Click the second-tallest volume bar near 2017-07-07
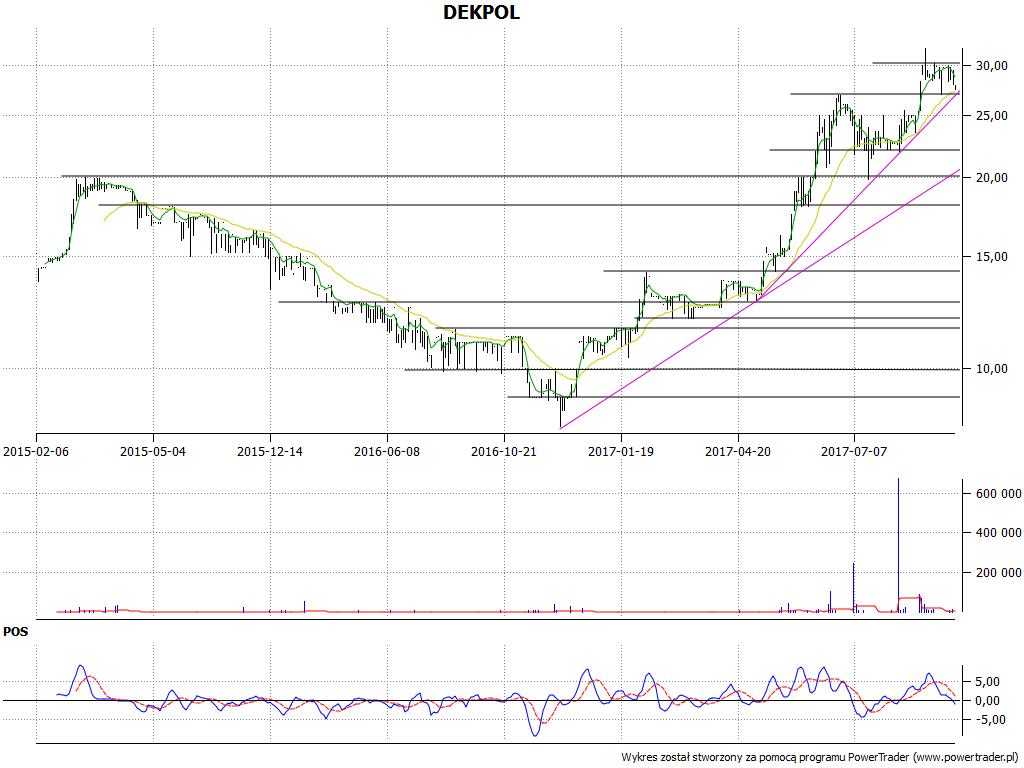Image resolution: width=1024 pixels, height=768 pixels. coord(854,588)
